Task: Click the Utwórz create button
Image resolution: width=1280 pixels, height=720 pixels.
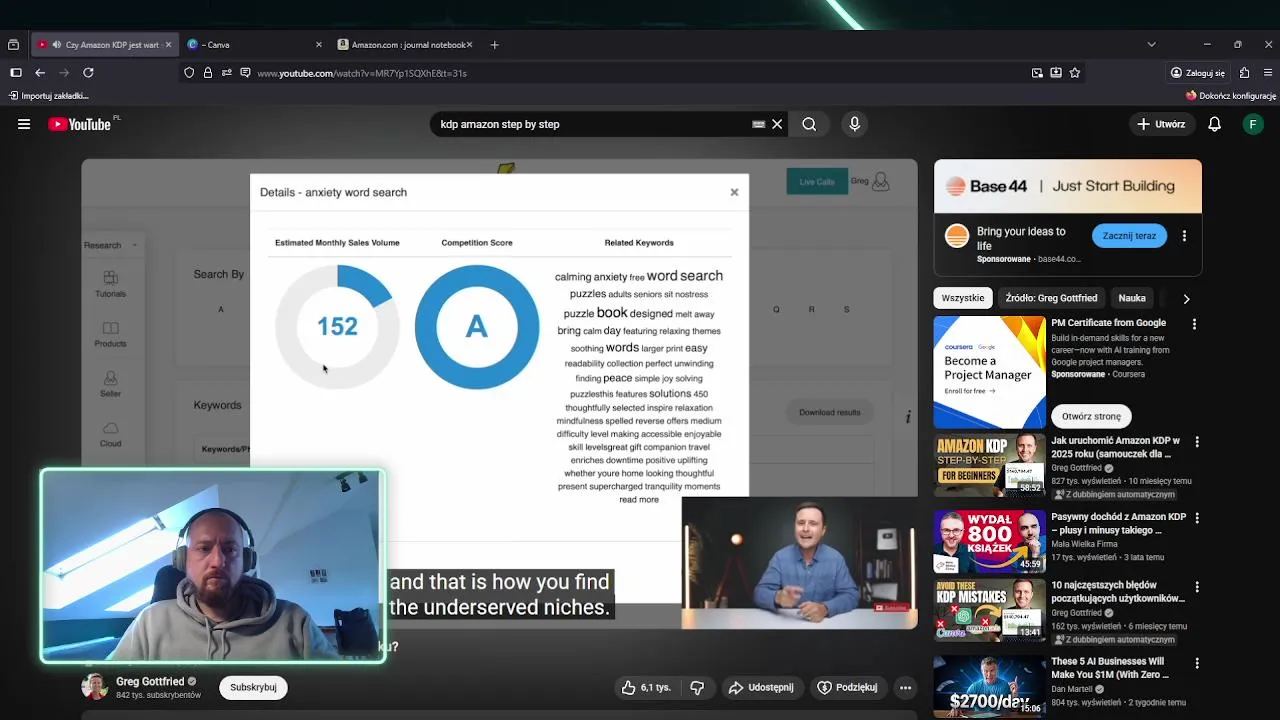Action: (1161, 124)
